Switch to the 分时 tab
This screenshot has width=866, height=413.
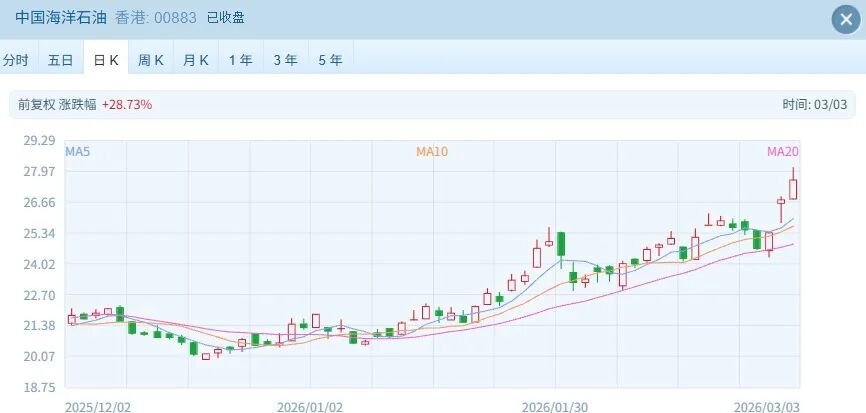16,60
